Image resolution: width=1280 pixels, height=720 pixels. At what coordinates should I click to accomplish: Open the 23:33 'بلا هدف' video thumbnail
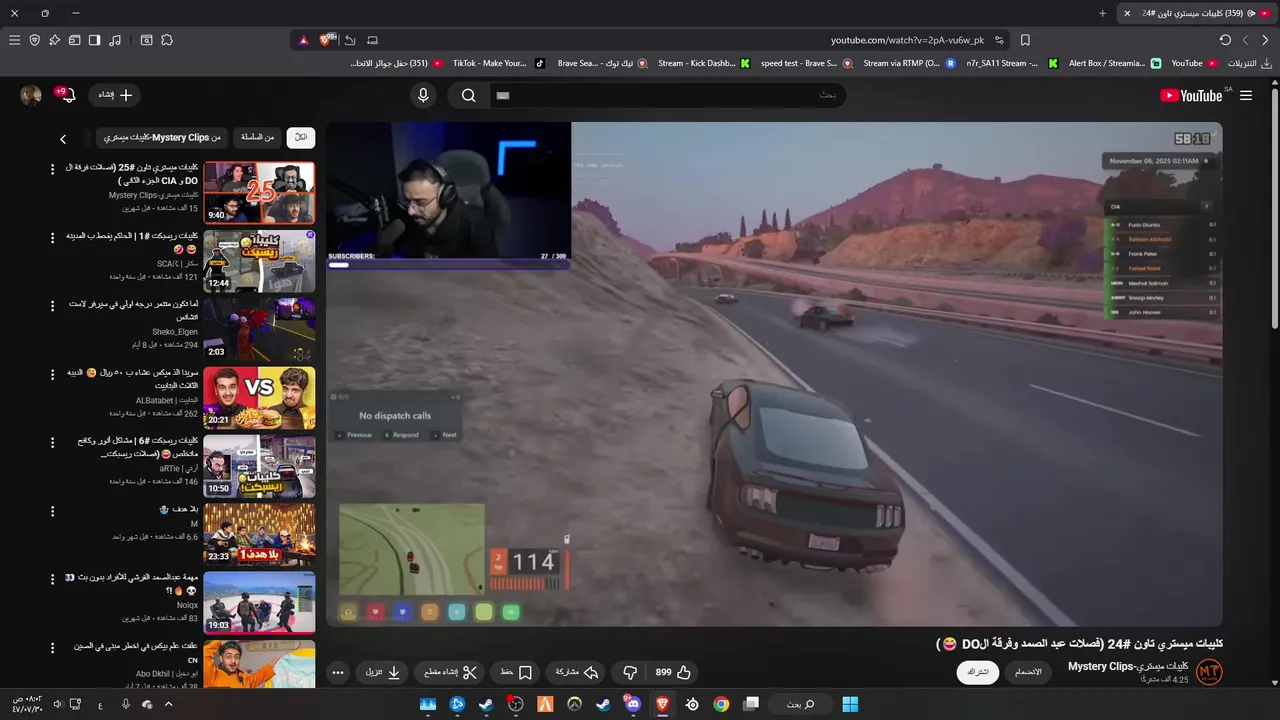tap(259, 534)
